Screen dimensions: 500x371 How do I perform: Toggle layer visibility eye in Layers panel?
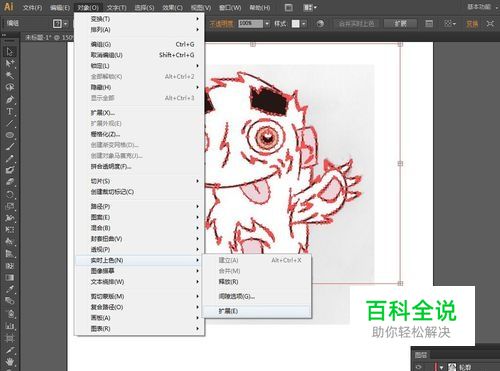419,367
